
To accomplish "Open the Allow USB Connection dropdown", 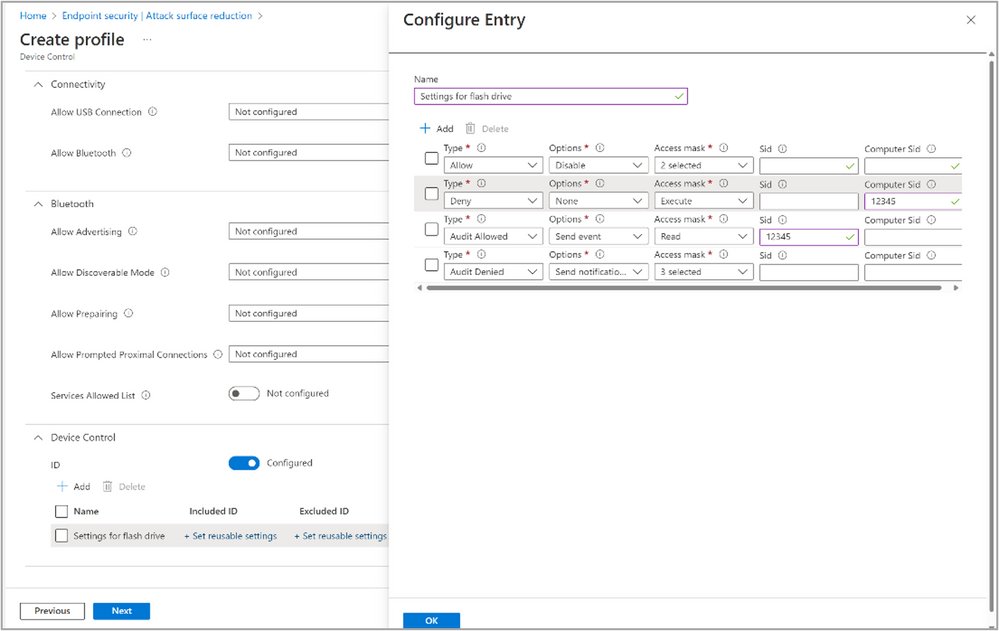I will click(308, 112).
